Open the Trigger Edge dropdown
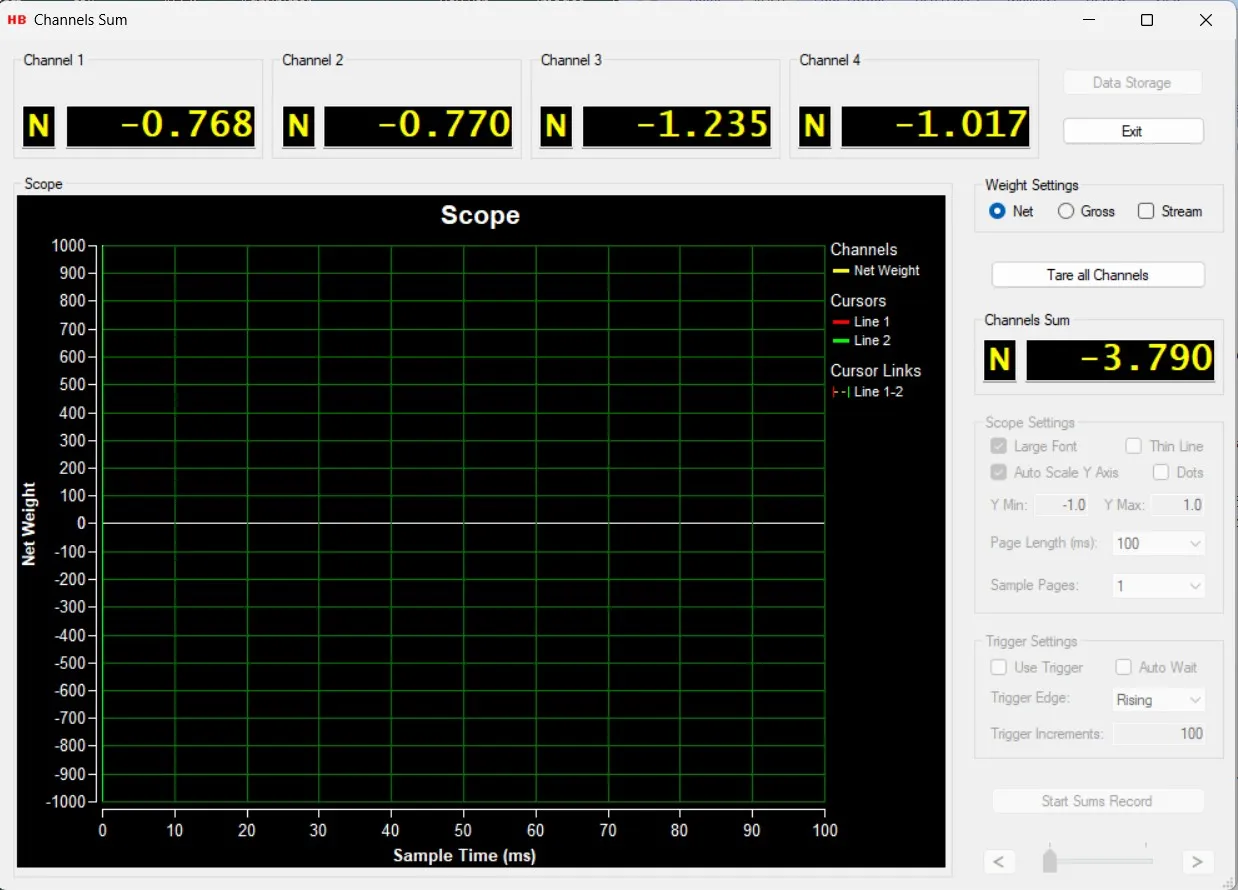 point(1158,700)
